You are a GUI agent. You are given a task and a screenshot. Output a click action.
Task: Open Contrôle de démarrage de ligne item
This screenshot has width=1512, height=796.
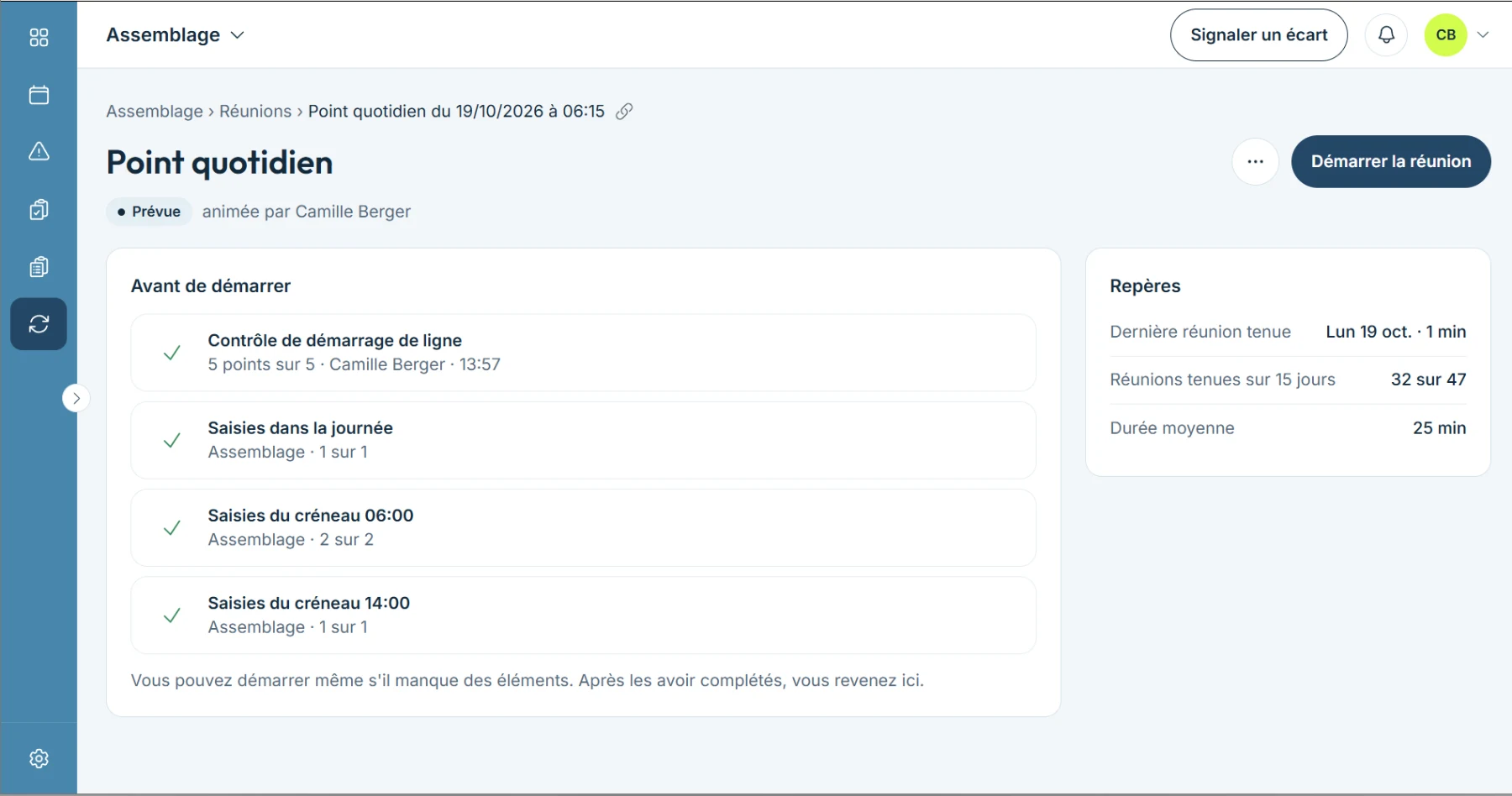[x=583, y=353]
